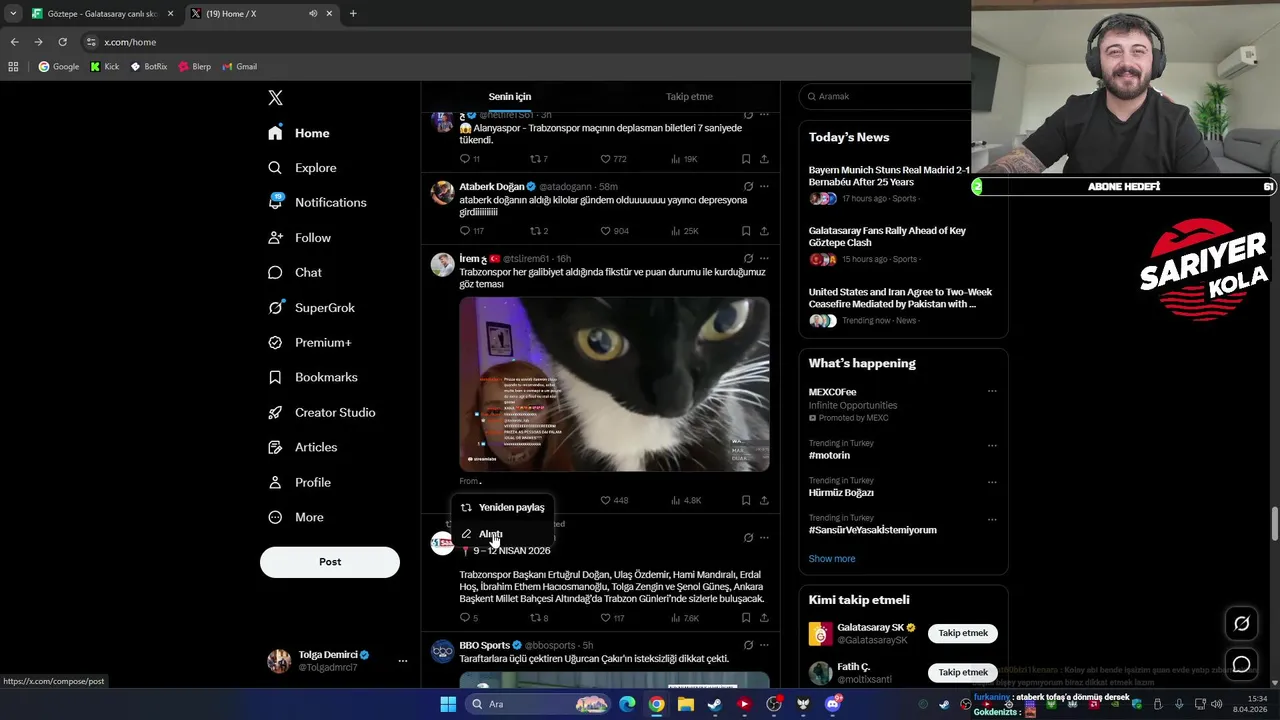The height and width of the screenshot is (720, 1280).
Task: Open more options on Ataberk Doğan post
Action: 764,186
